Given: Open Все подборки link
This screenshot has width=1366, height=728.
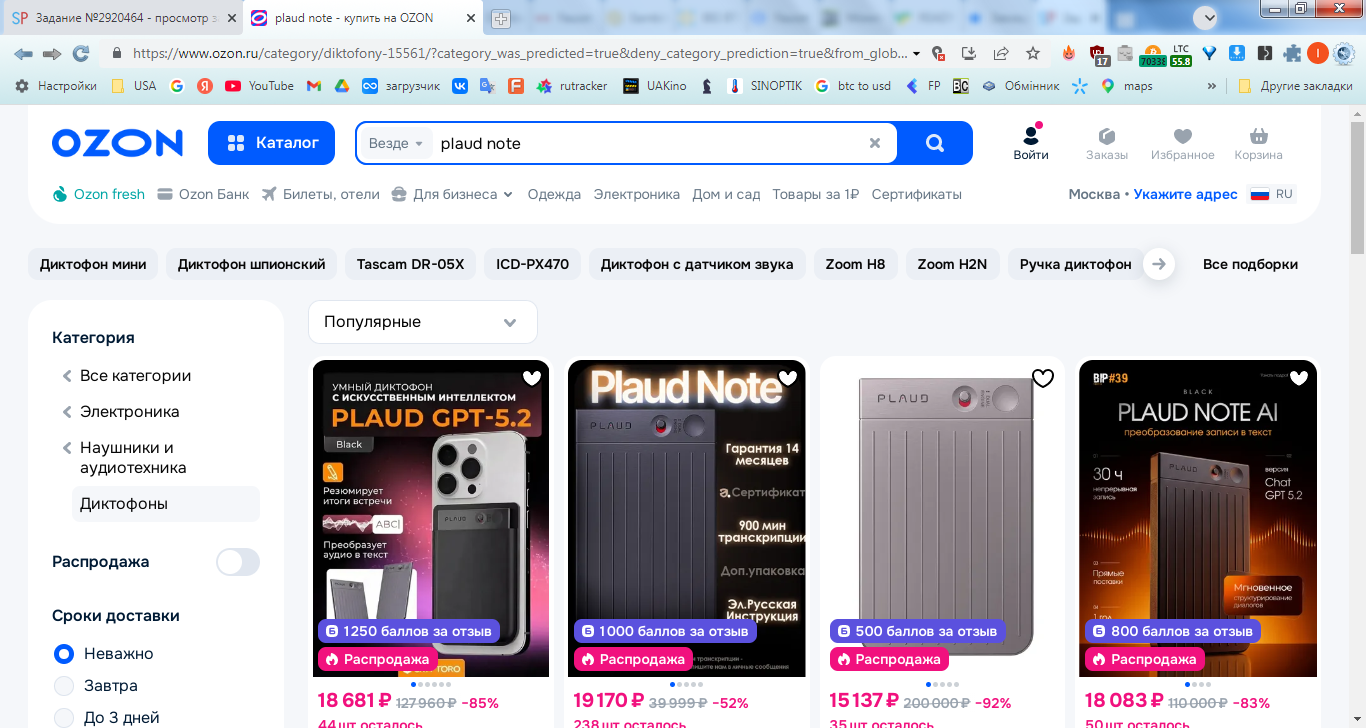Looking at the screenshot, I should click(x=1251, y=264).
